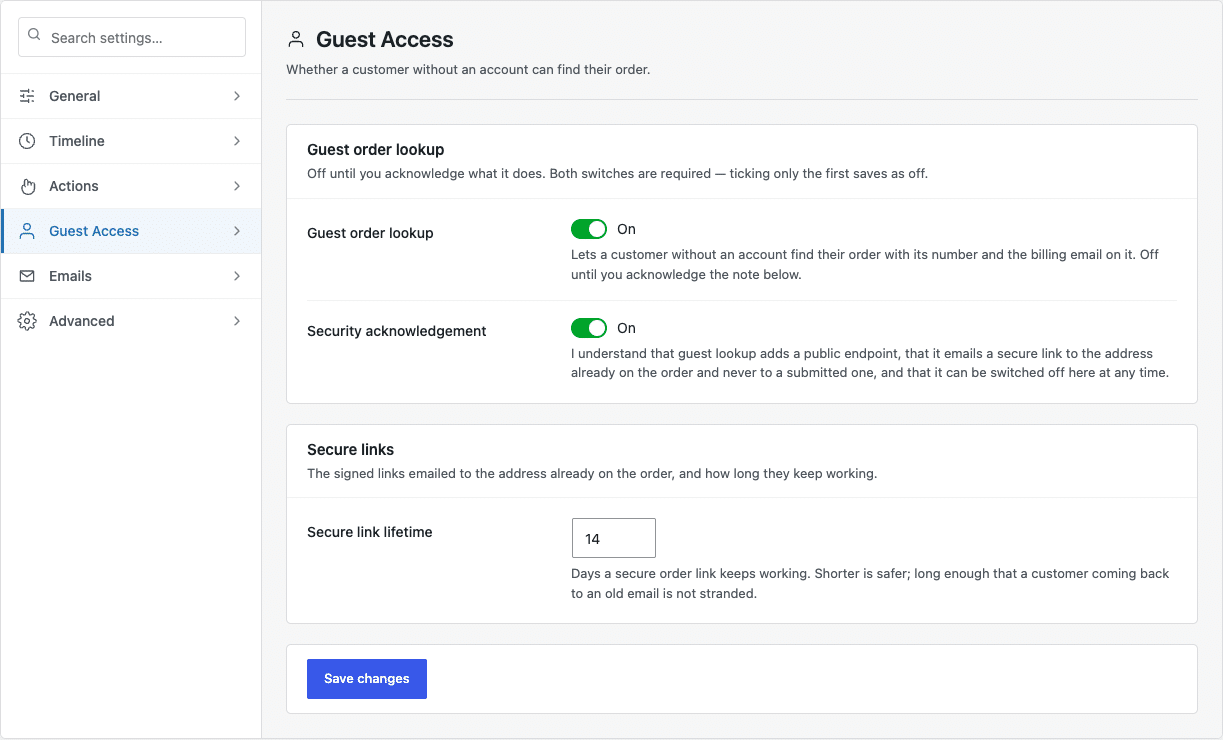Toggle the Security acknowledgement switch
Image resolution: width=1223 pixels, height=740 pixels.
(589, 328)
